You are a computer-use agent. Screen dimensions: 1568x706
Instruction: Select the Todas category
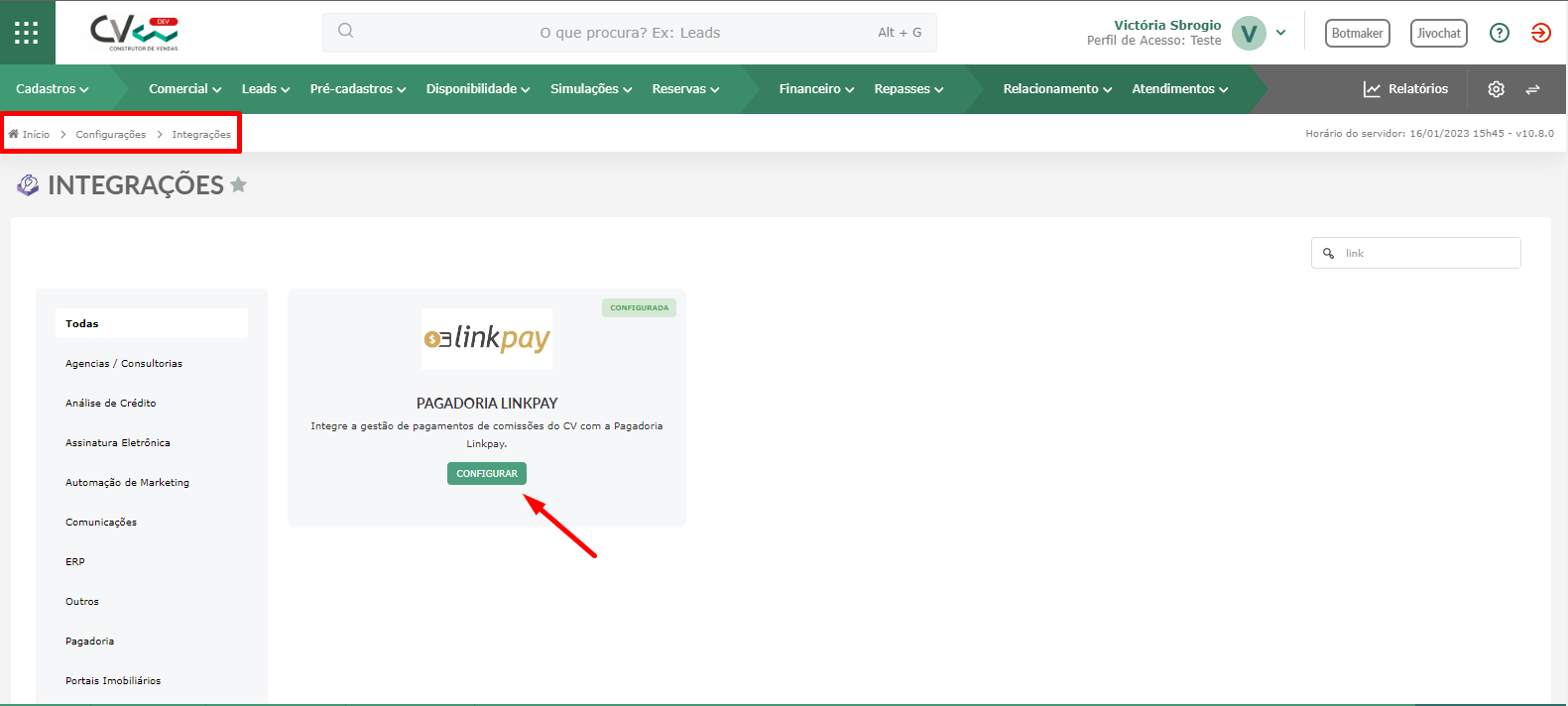[x=152, y=323]
